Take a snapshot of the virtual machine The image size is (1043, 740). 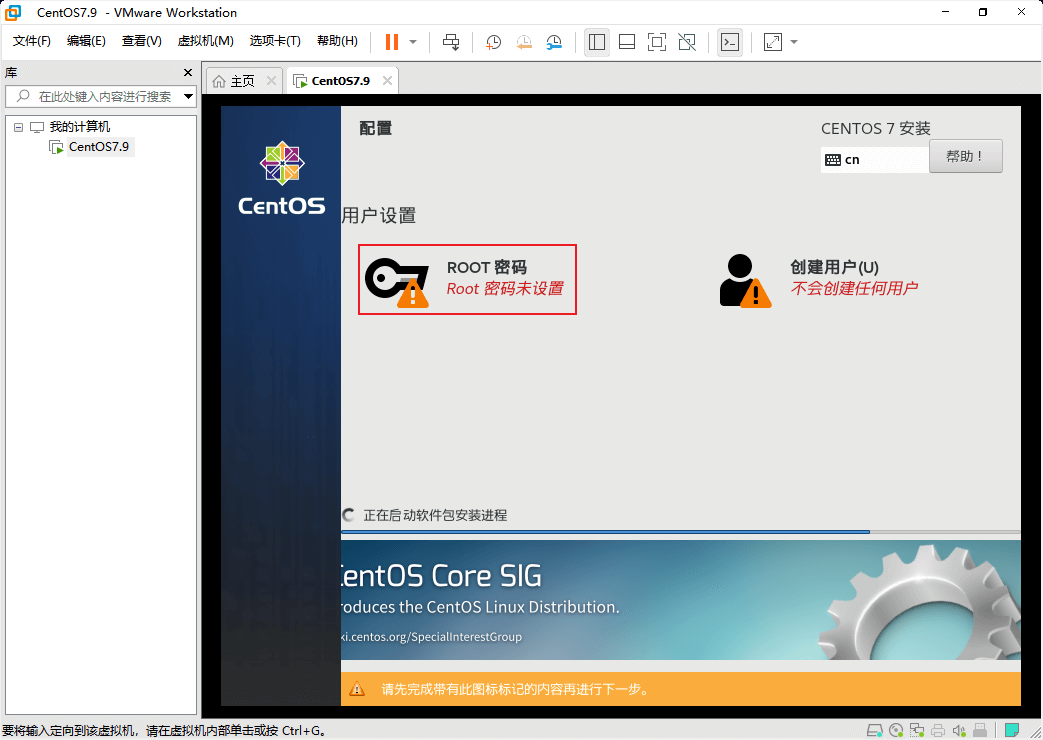click(493, 42)
